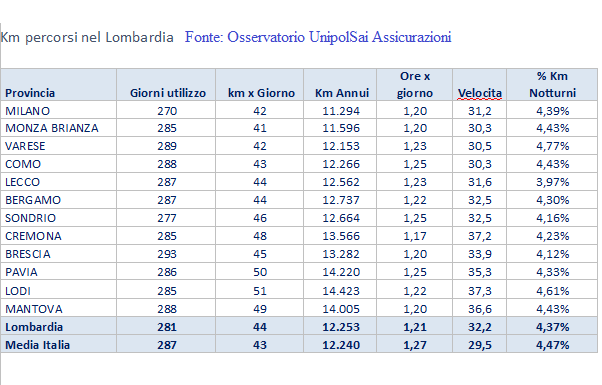This screenshot has height=385, width=602.
Task: Click Milano's Giorni utilizzo value 270
Action: pyautogui.click(x=167, y=111)
